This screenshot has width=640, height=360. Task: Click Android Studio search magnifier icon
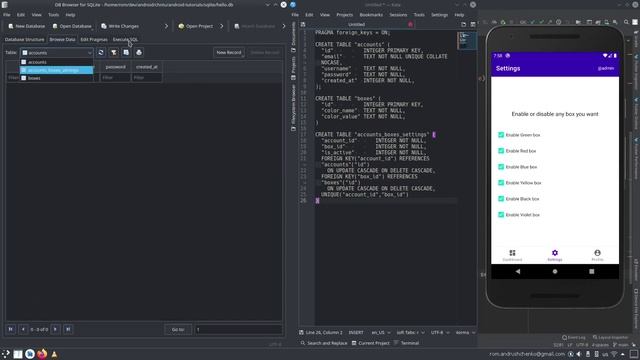point(626,22)
